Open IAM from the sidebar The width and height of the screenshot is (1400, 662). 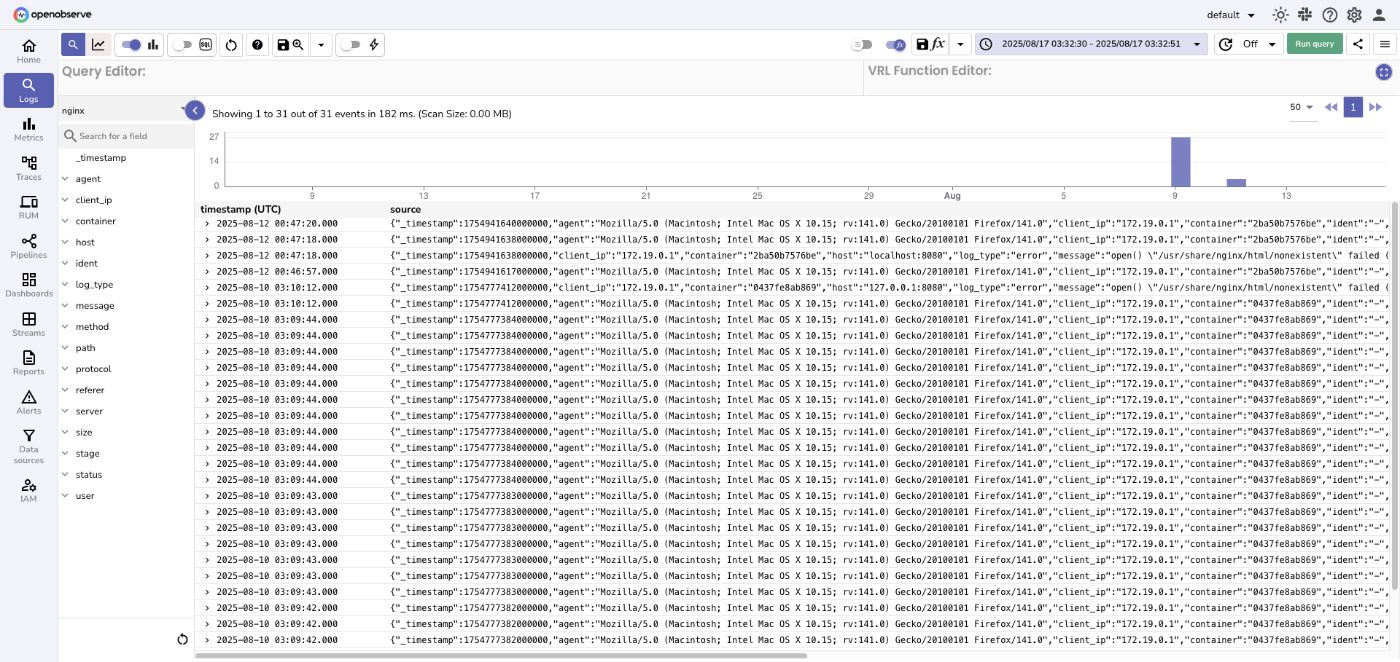click(x=28, y=490)
